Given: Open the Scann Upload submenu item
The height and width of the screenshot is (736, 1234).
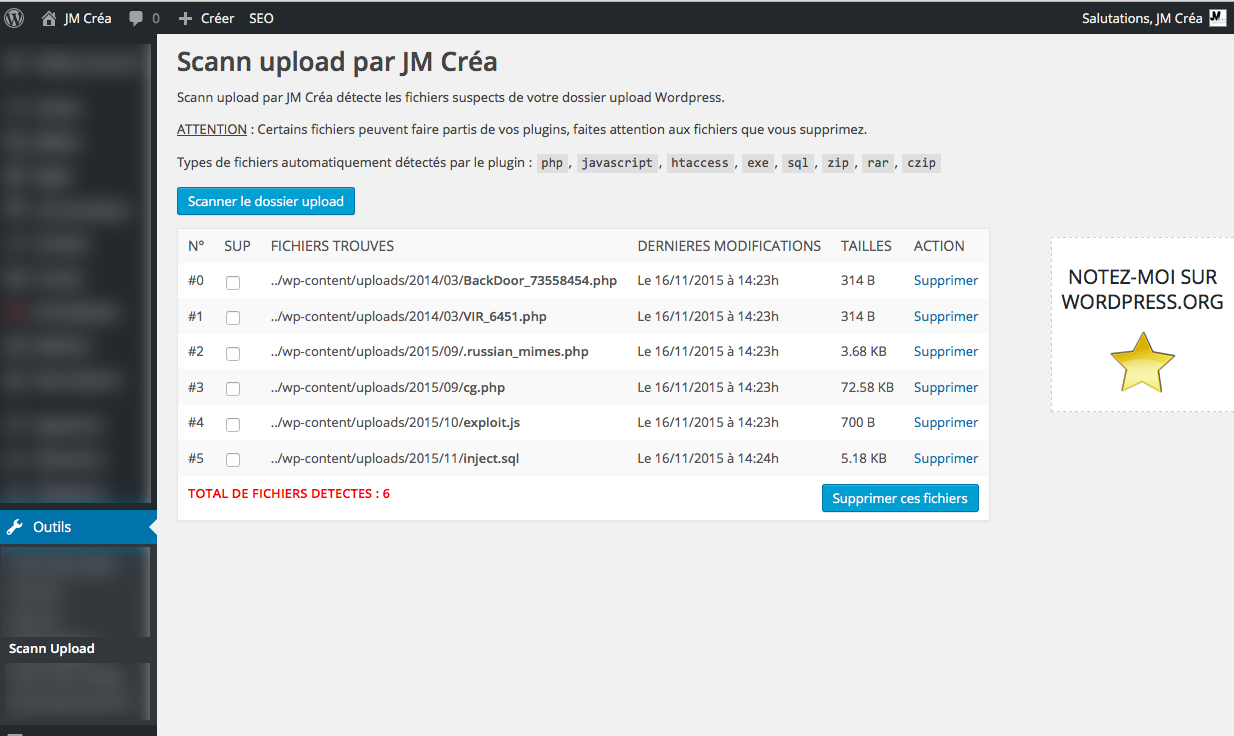Looking at the screenshot, I should tap(52, 648).
